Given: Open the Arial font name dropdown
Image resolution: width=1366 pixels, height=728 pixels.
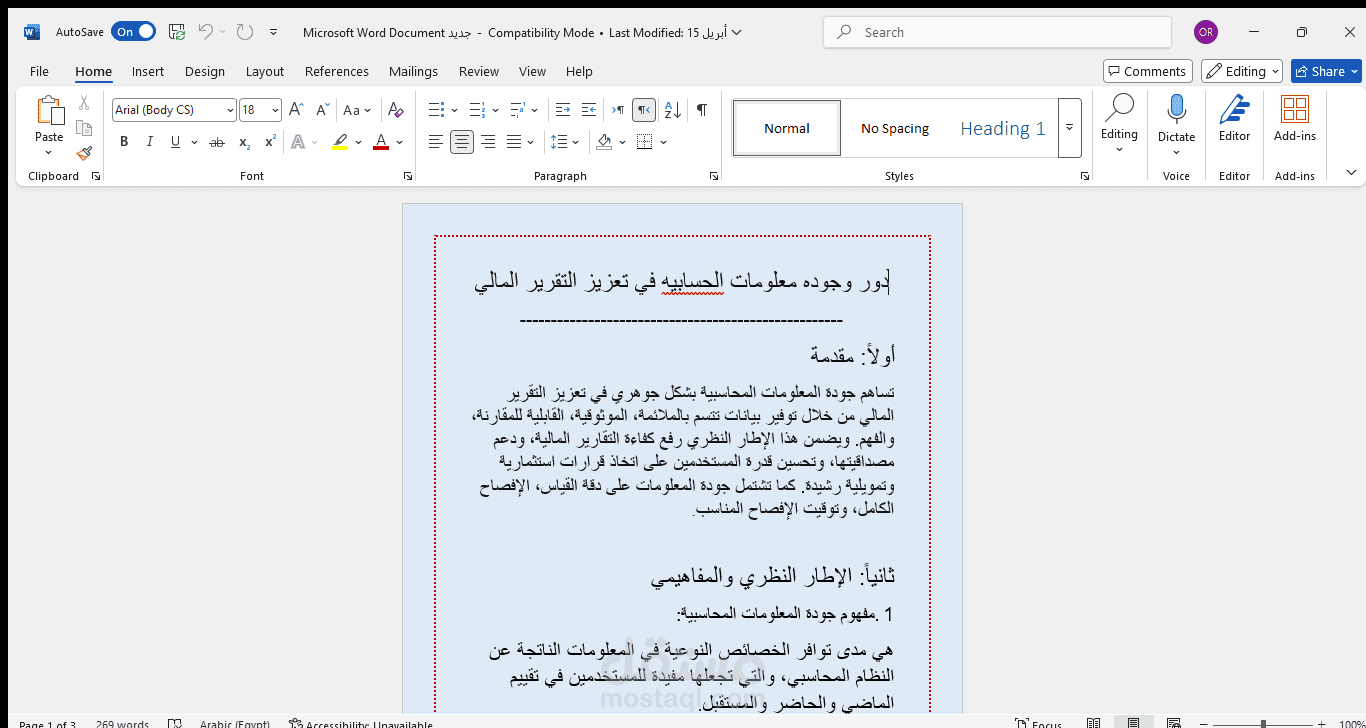Looking at the screenshot, I should [x=231, y=110].
